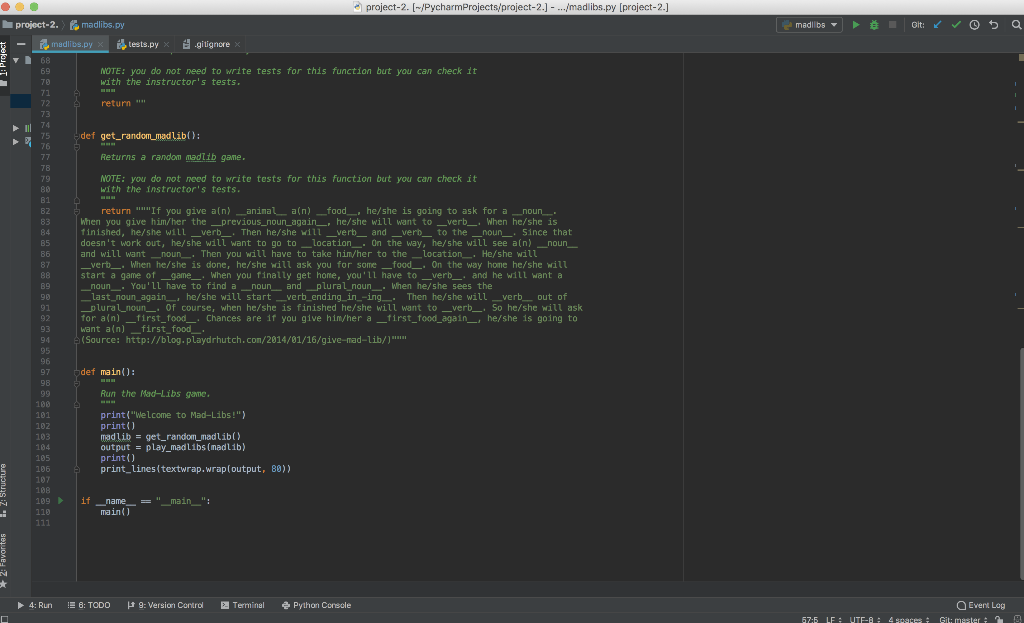
Task: Change file encoding UTF-8 in status bar
Action: pyautogui.click(x=865, y=620)
